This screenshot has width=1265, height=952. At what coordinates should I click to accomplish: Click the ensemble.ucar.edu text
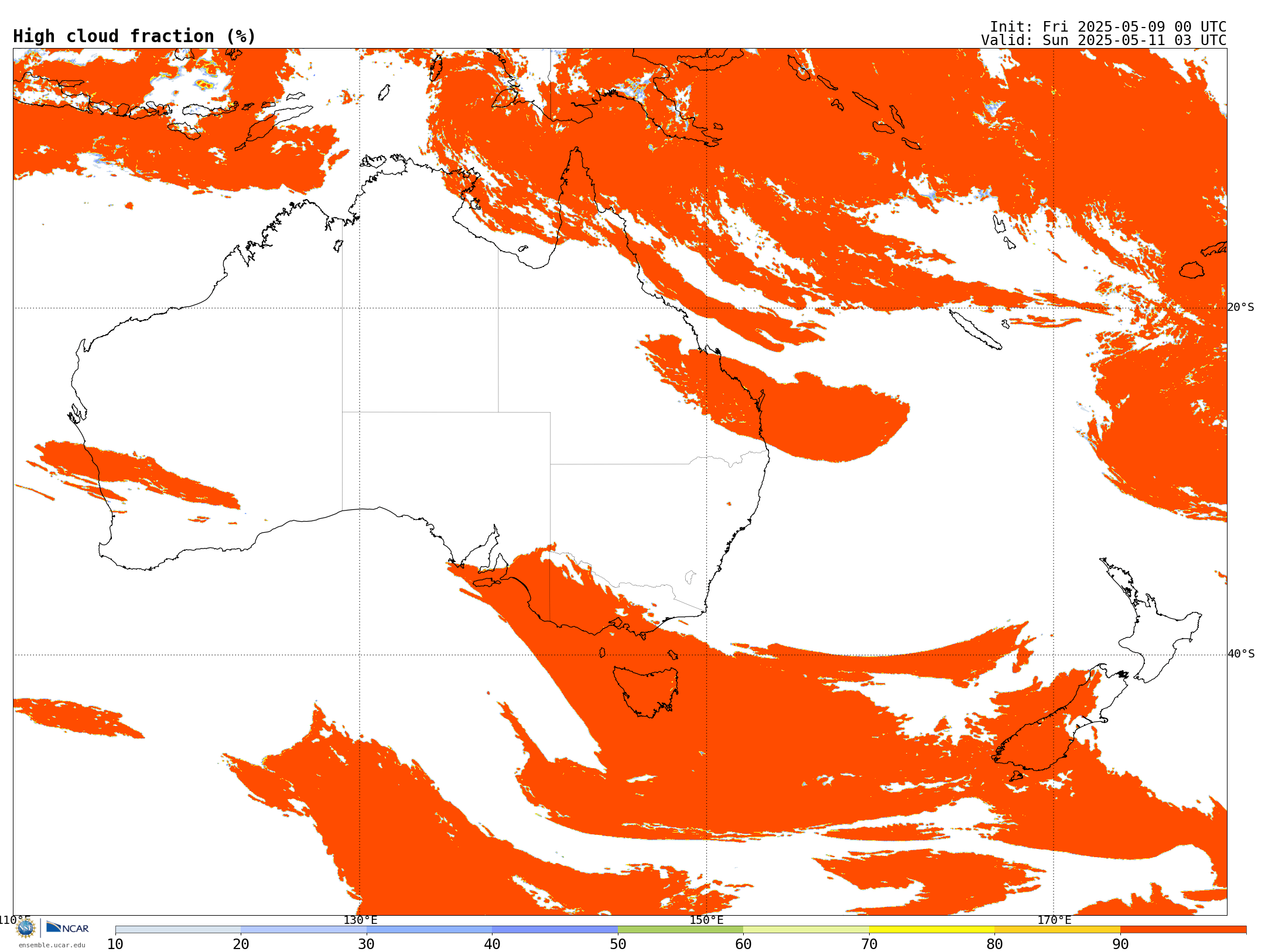(x=52, y=945)
